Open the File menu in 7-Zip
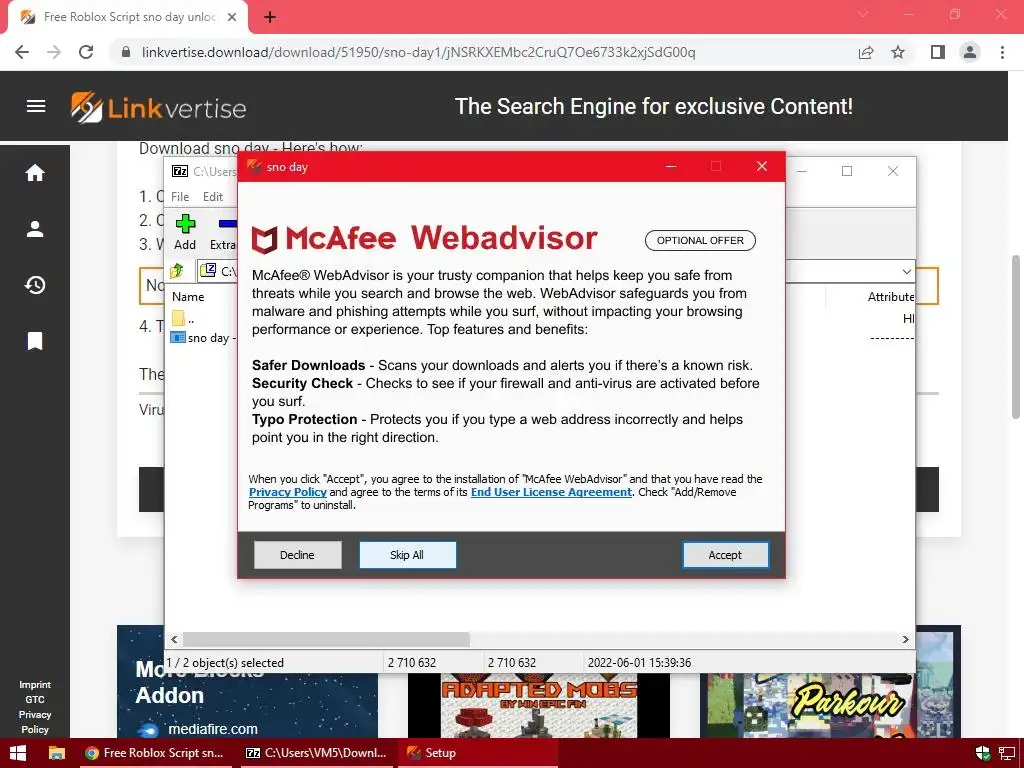This screenshot has height=768, width=1024. tap(180, 197)
